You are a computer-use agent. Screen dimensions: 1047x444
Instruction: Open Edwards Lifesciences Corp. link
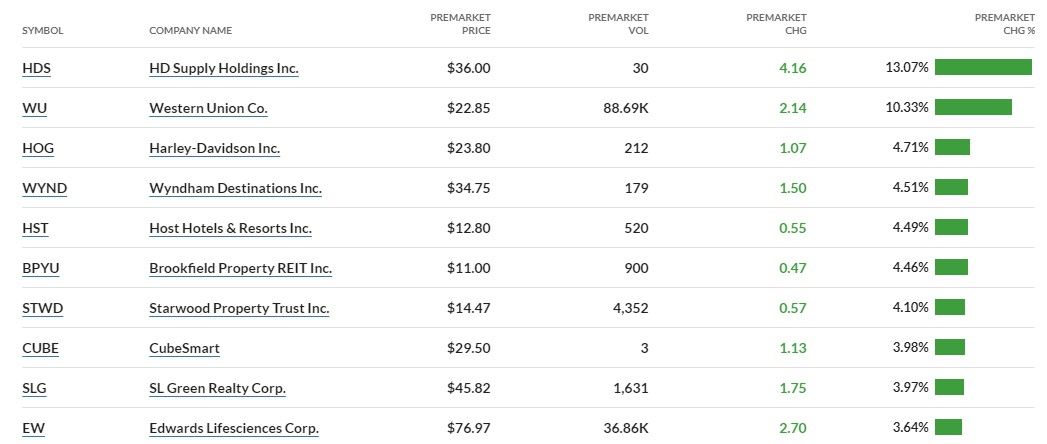coord(234,428)
